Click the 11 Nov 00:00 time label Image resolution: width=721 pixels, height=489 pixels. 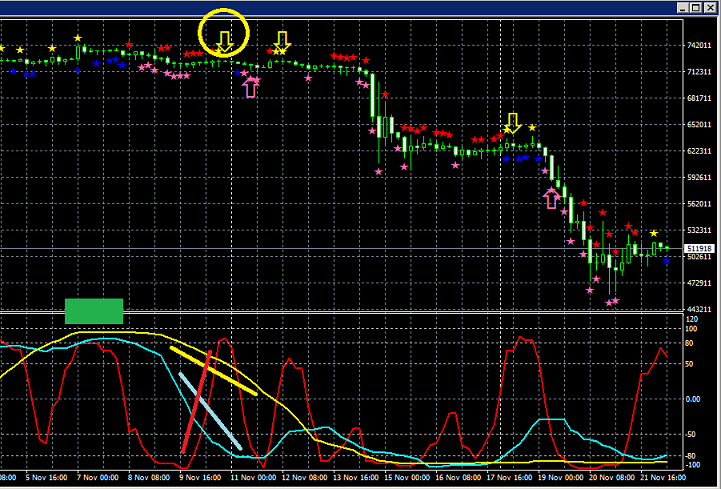[x=253, y=477]
